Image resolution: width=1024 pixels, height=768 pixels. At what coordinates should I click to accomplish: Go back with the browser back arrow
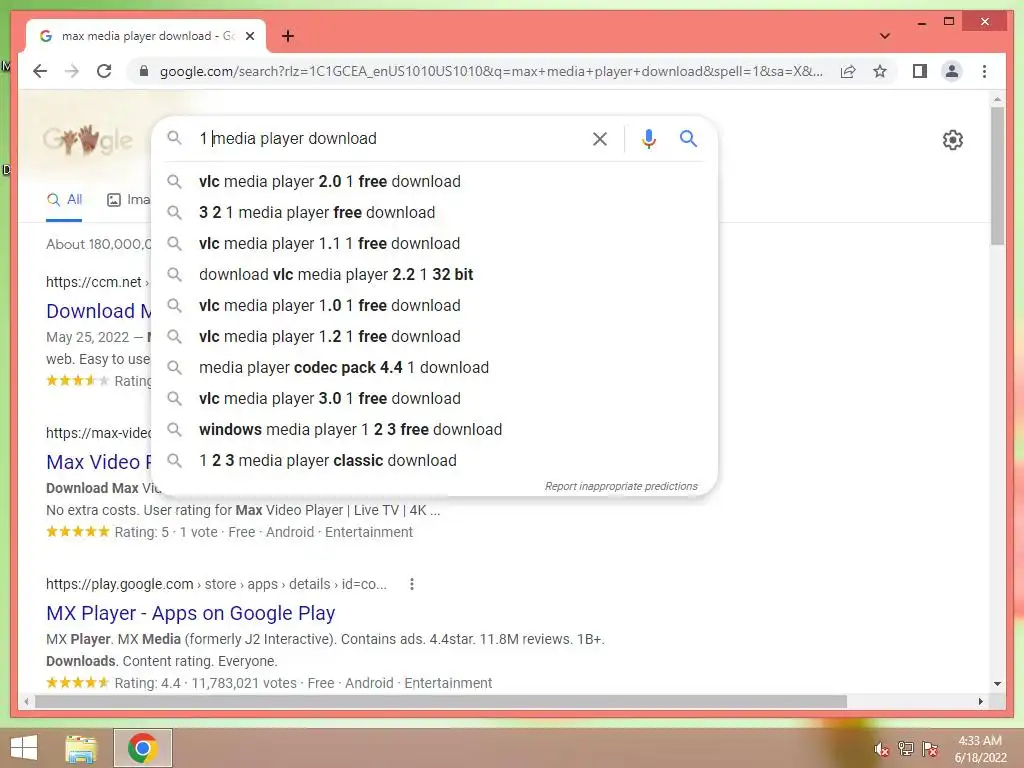pos(40,71)
